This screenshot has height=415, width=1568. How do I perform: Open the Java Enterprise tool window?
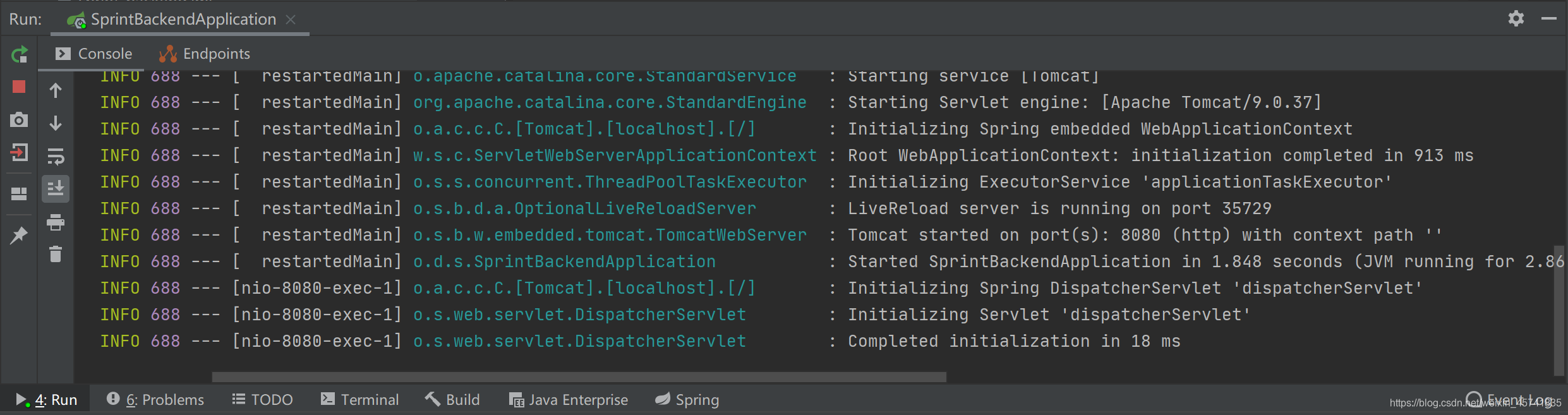(x=569, y=399)
